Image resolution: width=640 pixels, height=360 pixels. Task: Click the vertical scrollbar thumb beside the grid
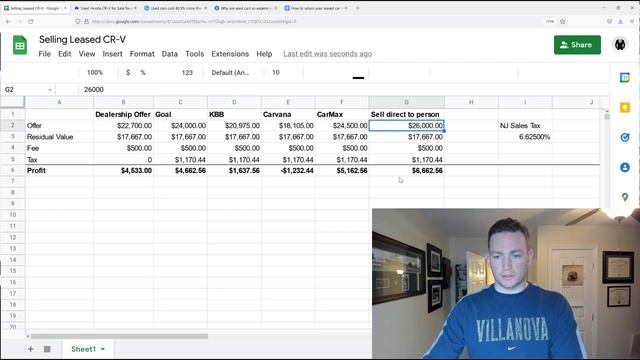(x=607, y=116)
